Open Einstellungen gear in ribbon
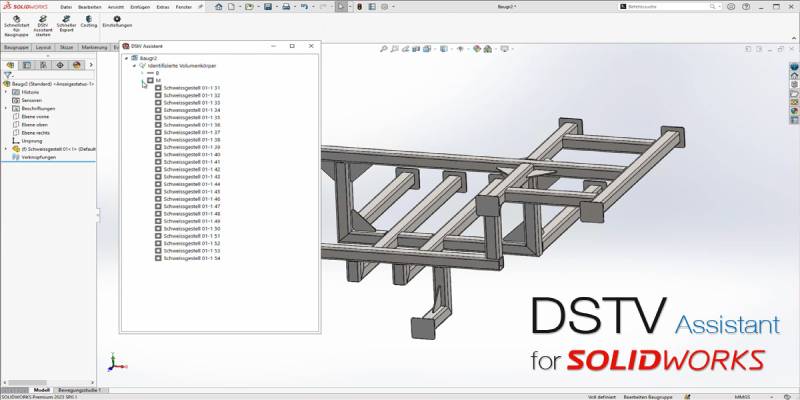800x400 pixels. point(117,21)
